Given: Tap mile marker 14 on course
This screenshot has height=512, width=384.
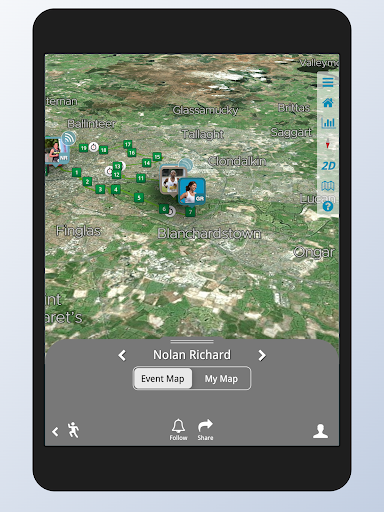Looking at the screenshot, I should tap(147, 163).
